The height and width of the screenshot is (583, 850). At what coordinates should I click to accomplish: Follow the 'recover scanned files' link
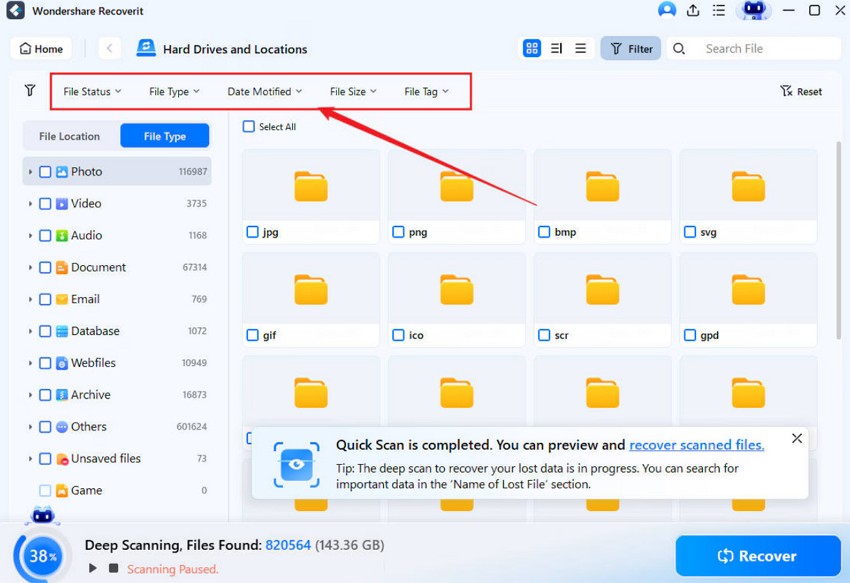coord(696,445)
